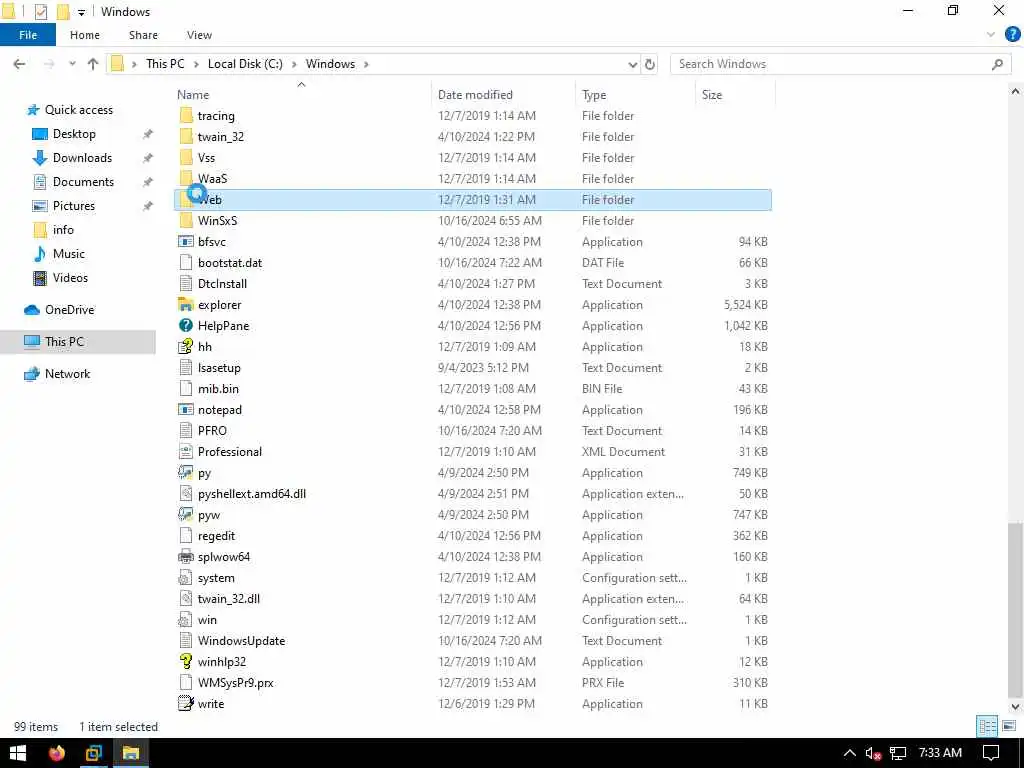
Task: Open Videos in the navigation pane
Action: [70, 278]
